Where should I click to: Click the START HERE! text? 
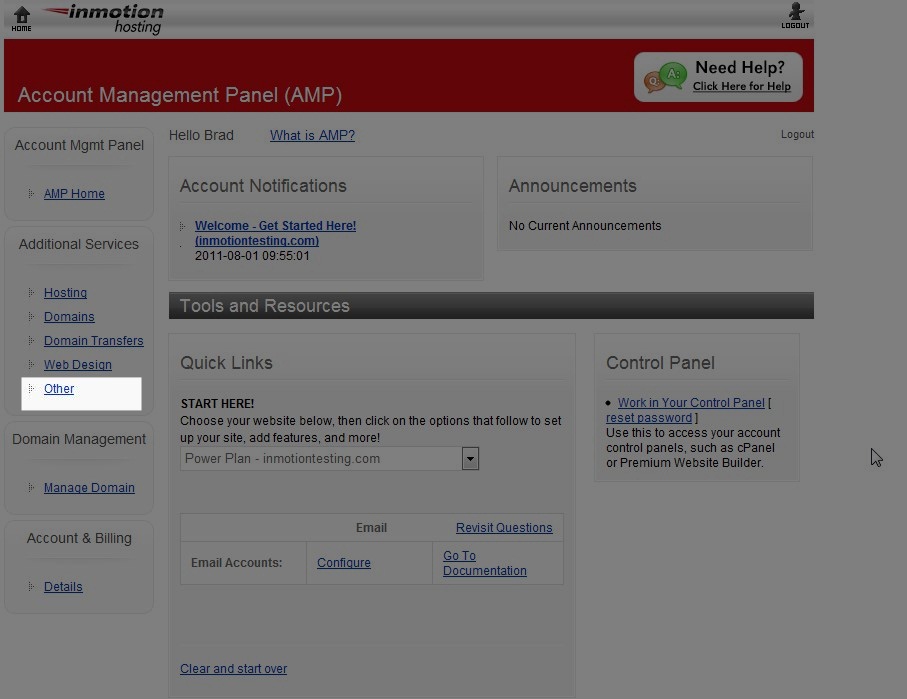217,404
